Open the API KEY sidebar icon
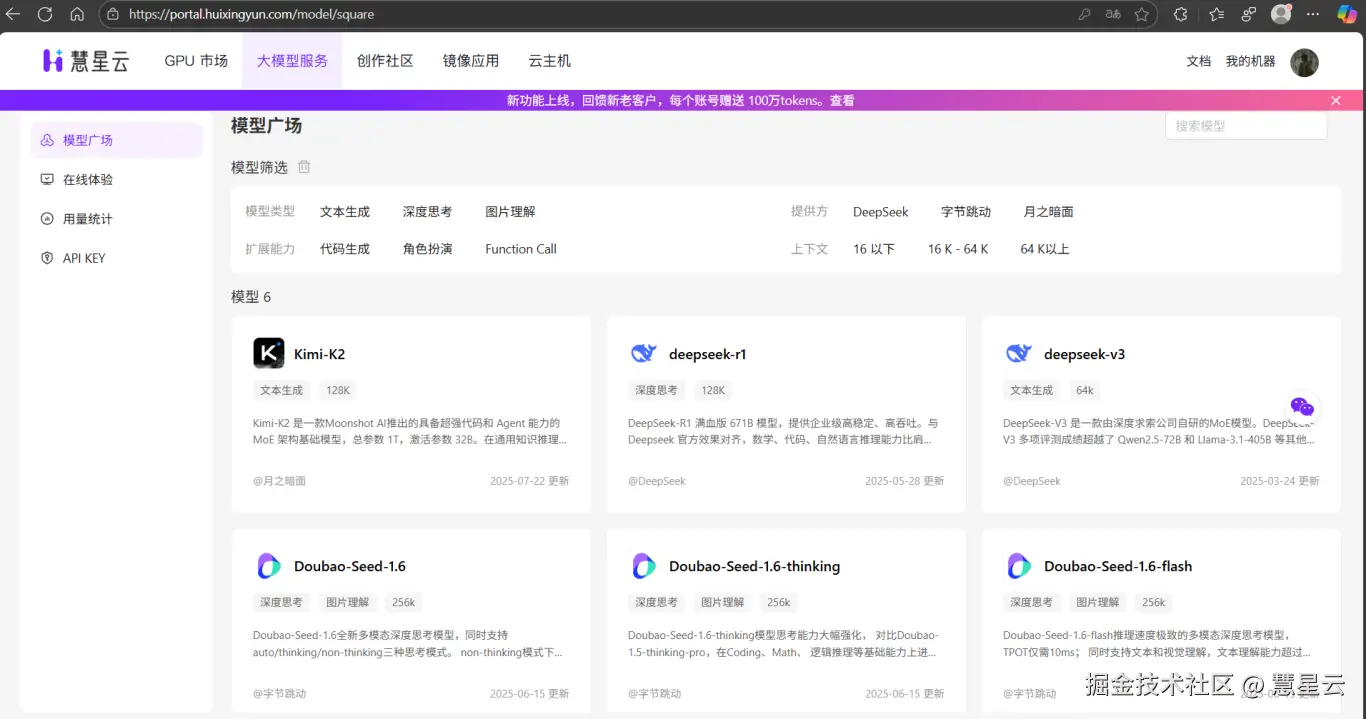 (46, 257)
